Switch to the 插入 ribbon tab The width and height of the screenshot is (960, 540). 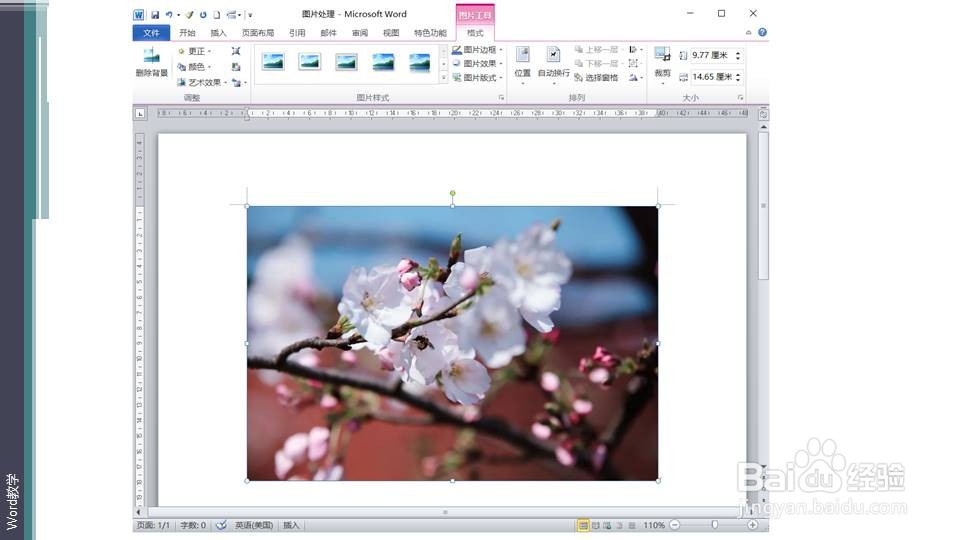(x=219, y=33)
